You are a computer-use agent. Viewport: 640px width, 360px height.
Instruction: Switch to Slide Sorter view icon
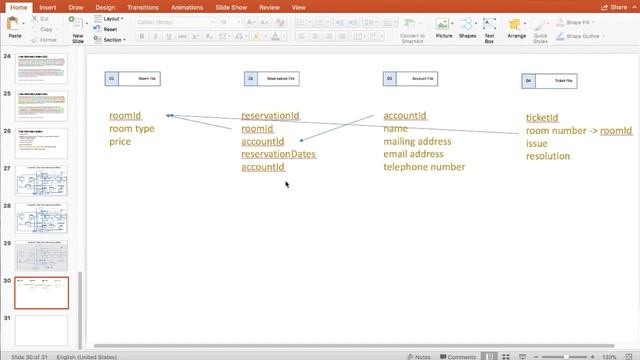click(506, 357)
